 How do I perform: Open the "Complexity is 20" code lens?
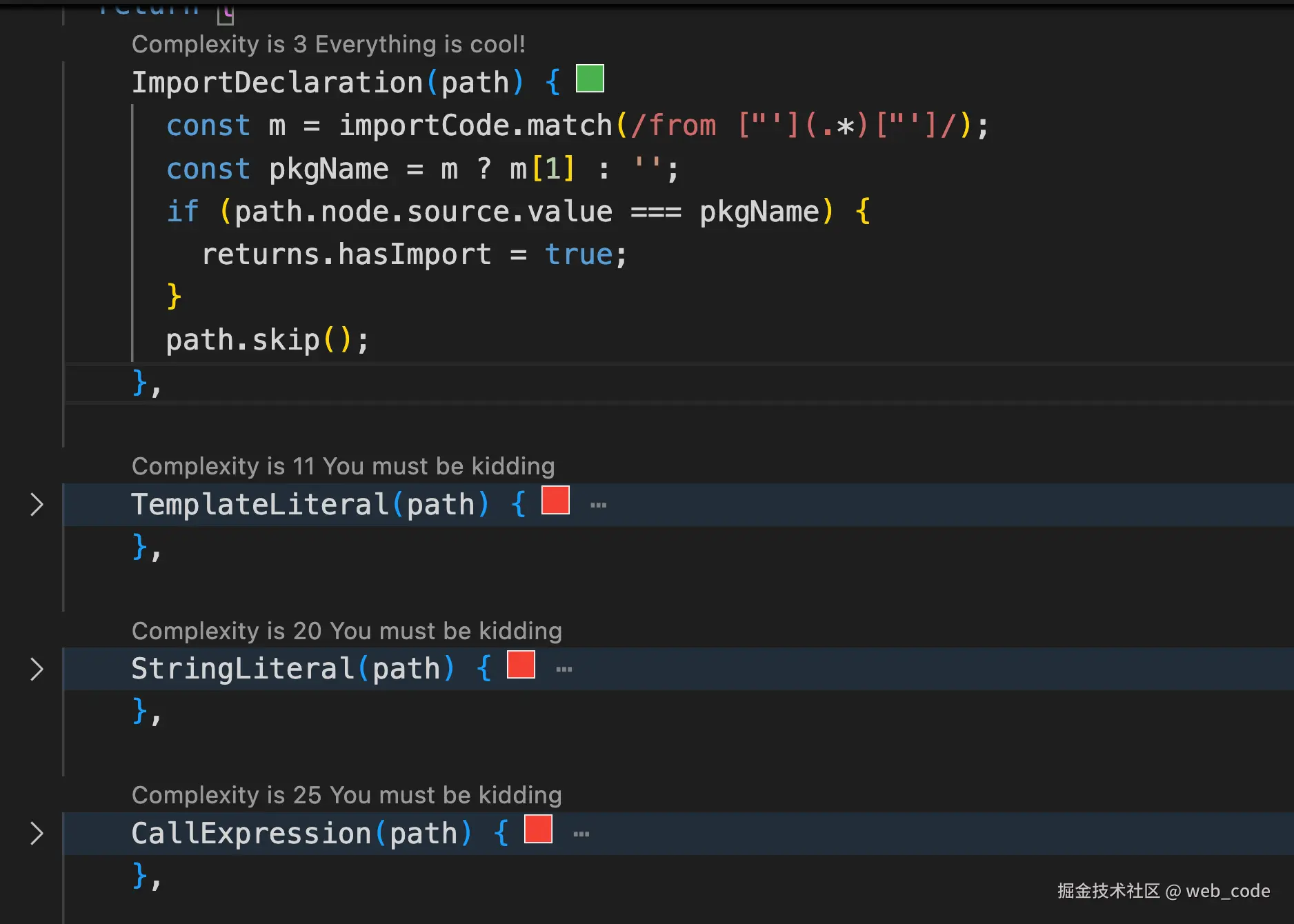click(346, 632)
